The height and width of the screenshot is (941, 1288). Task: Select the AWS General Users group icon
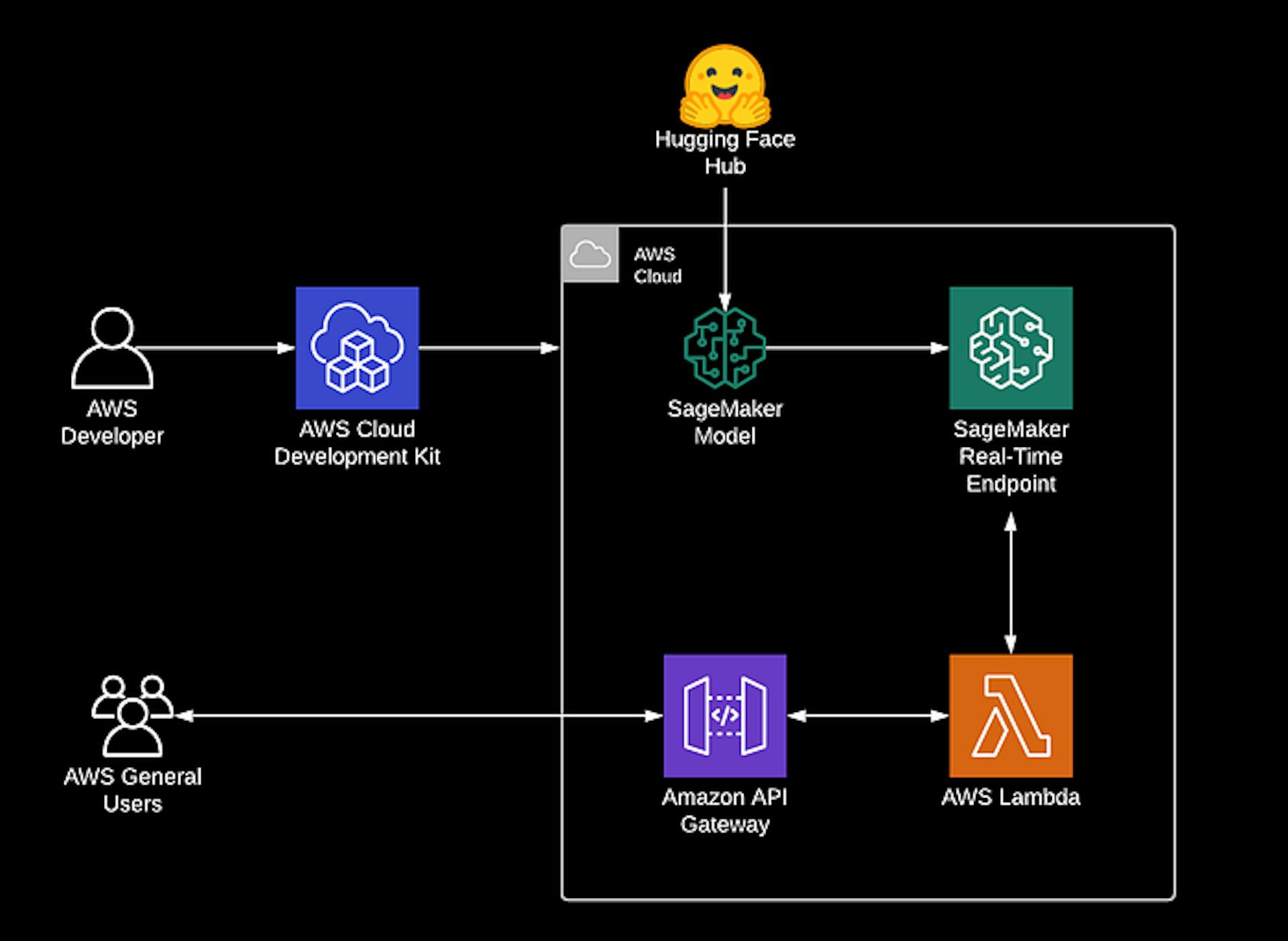(x=132, y=716)
